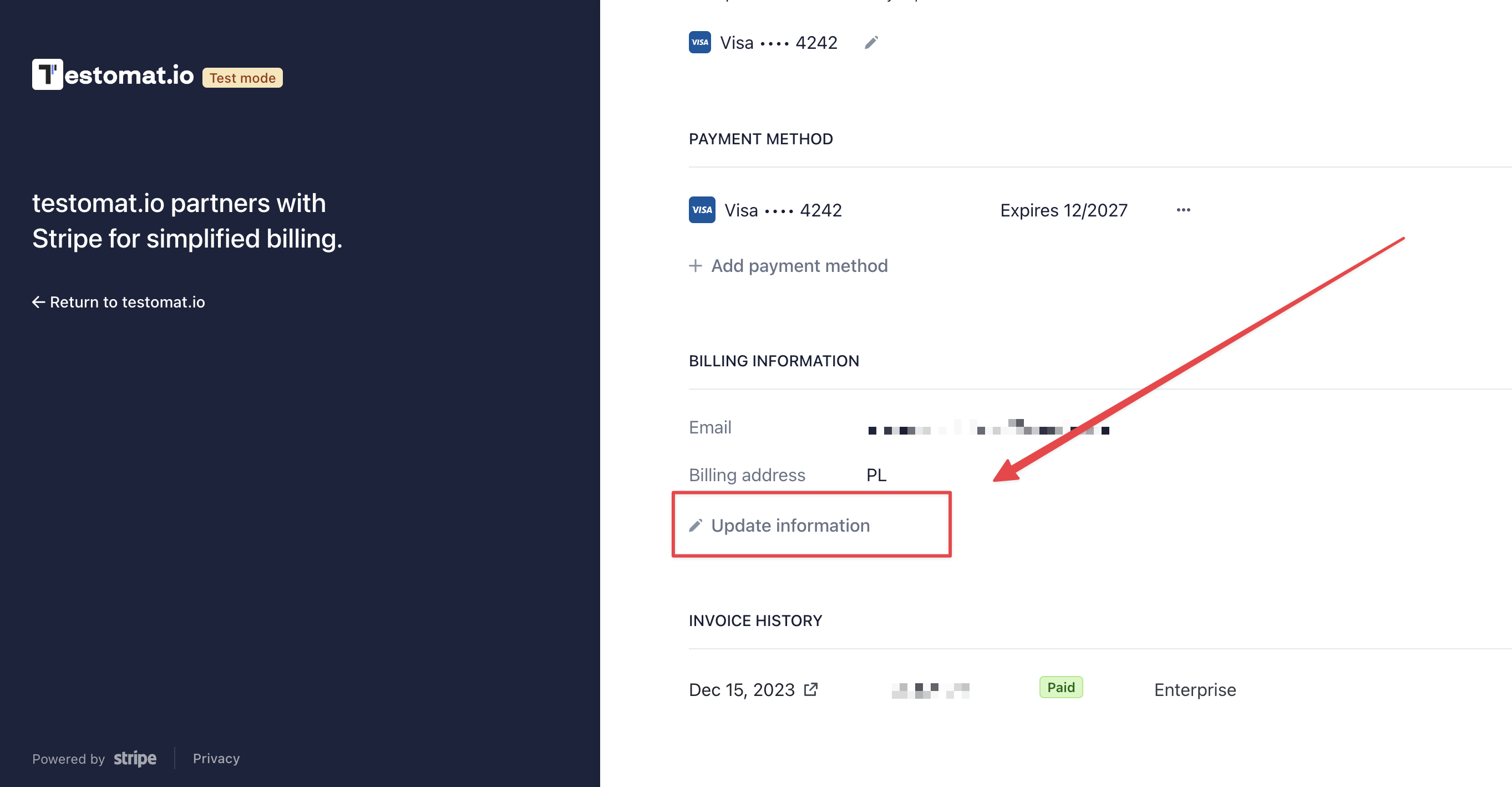Screen dimensions: 1512x787
Task: Click the Stripe logo in footer
Action: (x=135, y=758)
